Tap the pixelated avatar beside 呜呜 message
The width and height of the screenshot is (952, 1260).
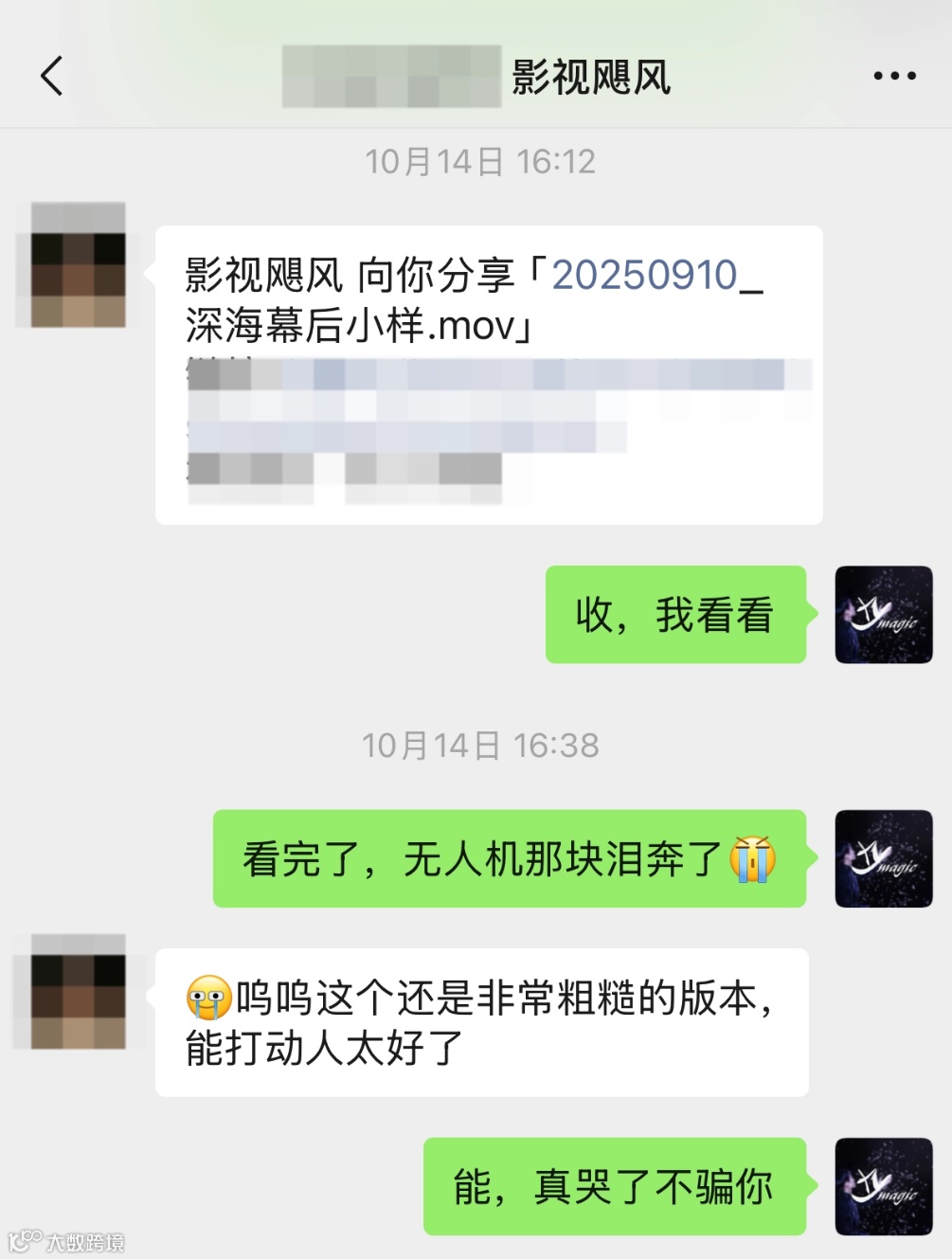pos(79,991)
